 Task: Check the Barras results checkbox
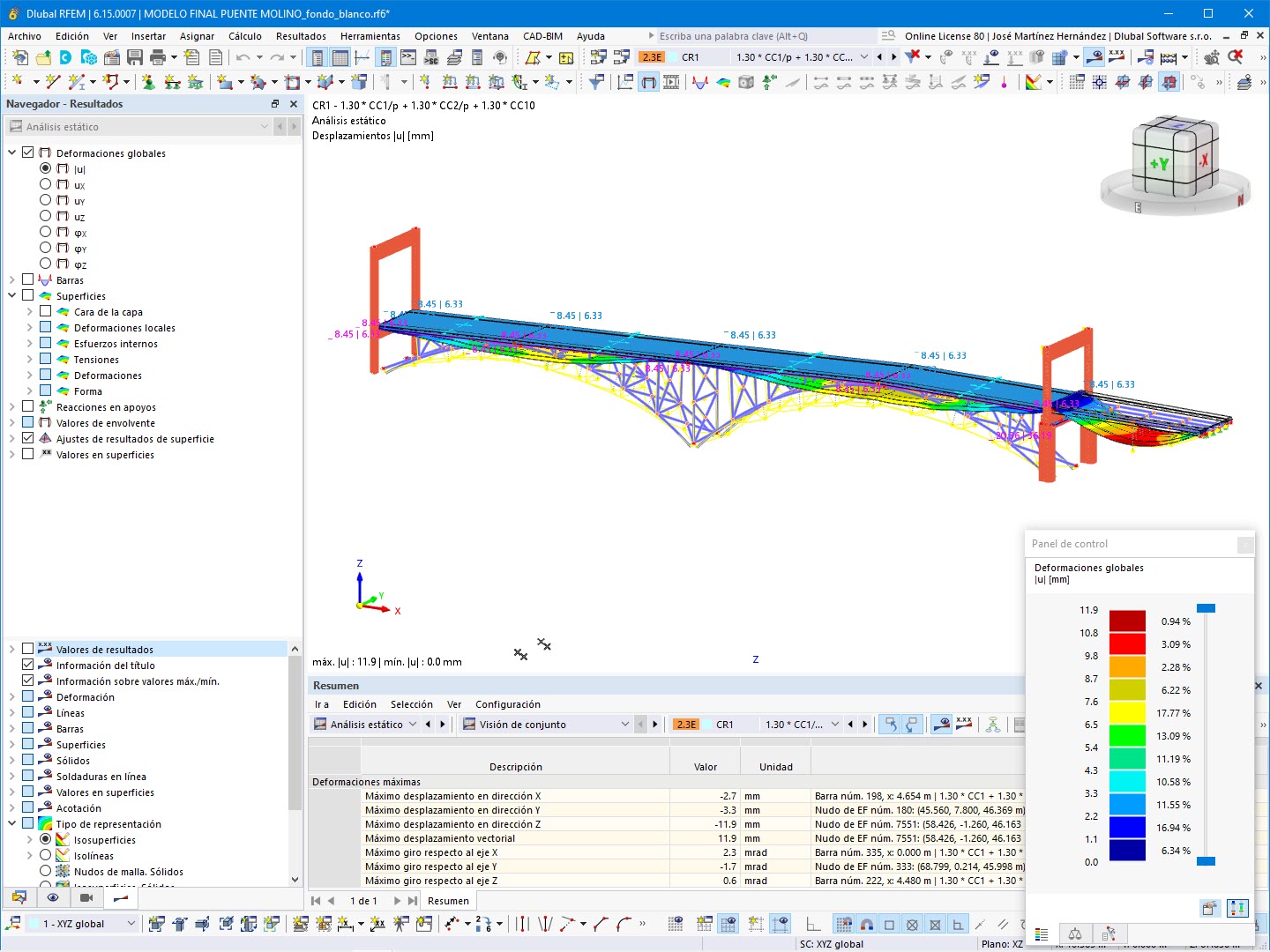[28, 279]
